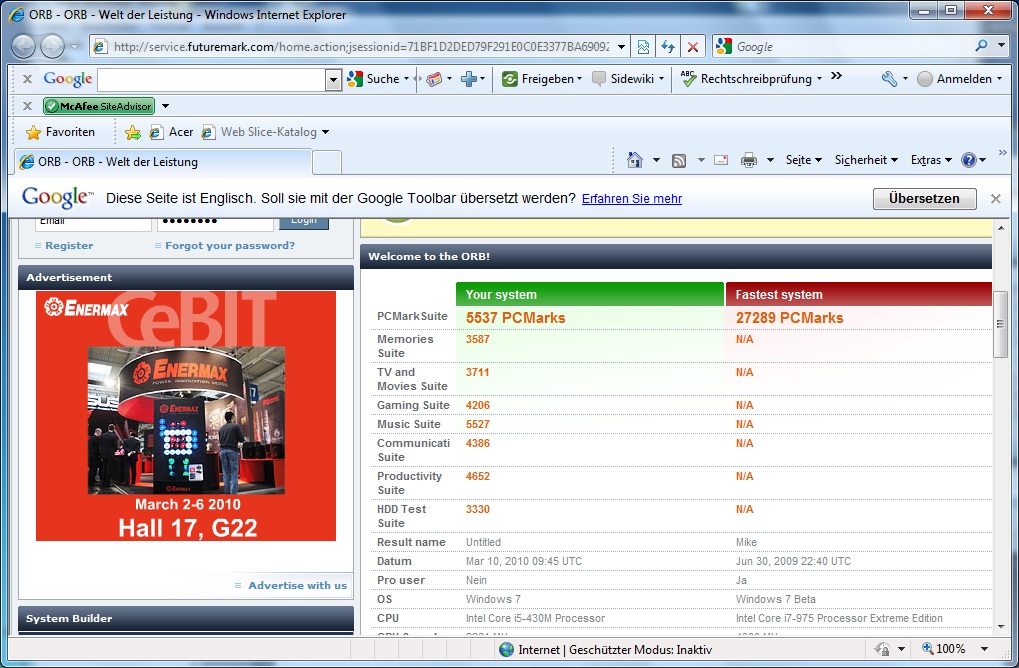The image size is (1019, 668).
Task: Click the Register link
Action: click(x=69, y=246)
